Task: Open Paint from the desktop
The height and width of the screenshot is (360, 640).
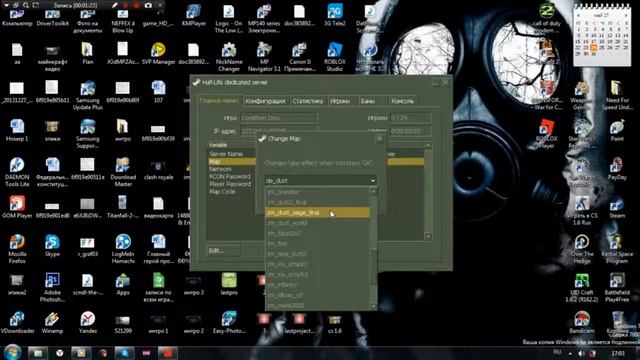Action: pyautogui.click(x=617, y=130)
